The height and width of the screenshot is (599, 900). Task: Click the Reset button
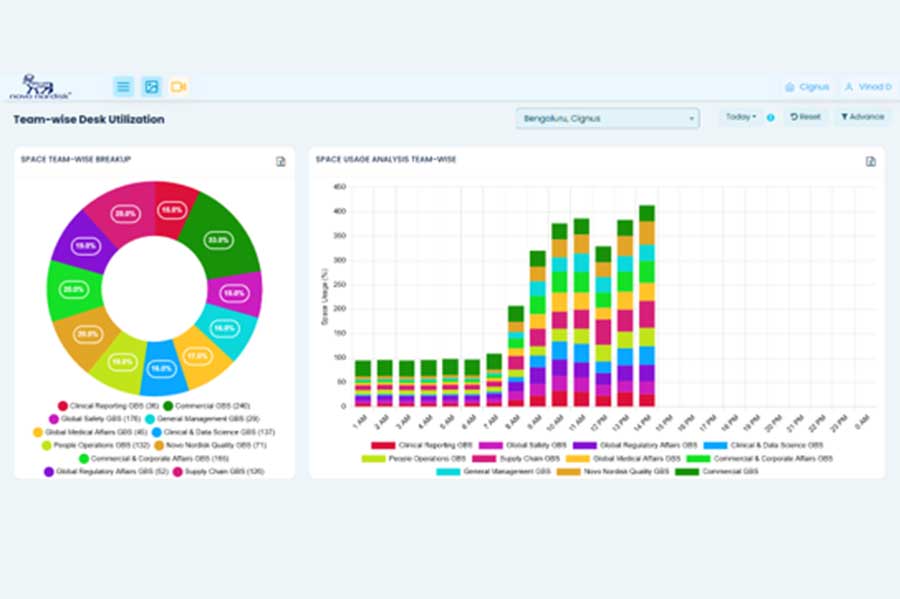click(805, 117)
